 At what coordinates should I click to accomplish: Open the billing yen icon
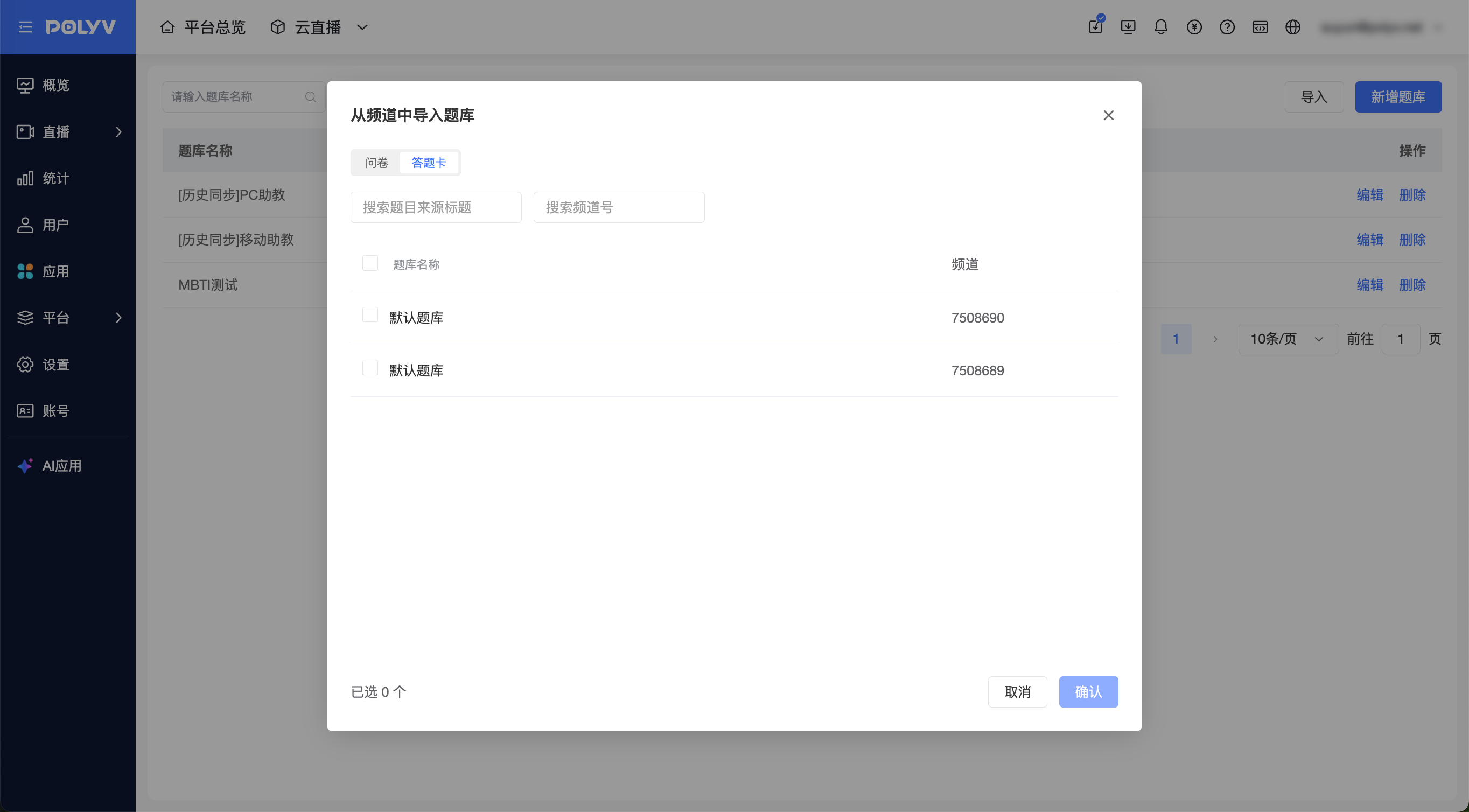coord(1194,27)
